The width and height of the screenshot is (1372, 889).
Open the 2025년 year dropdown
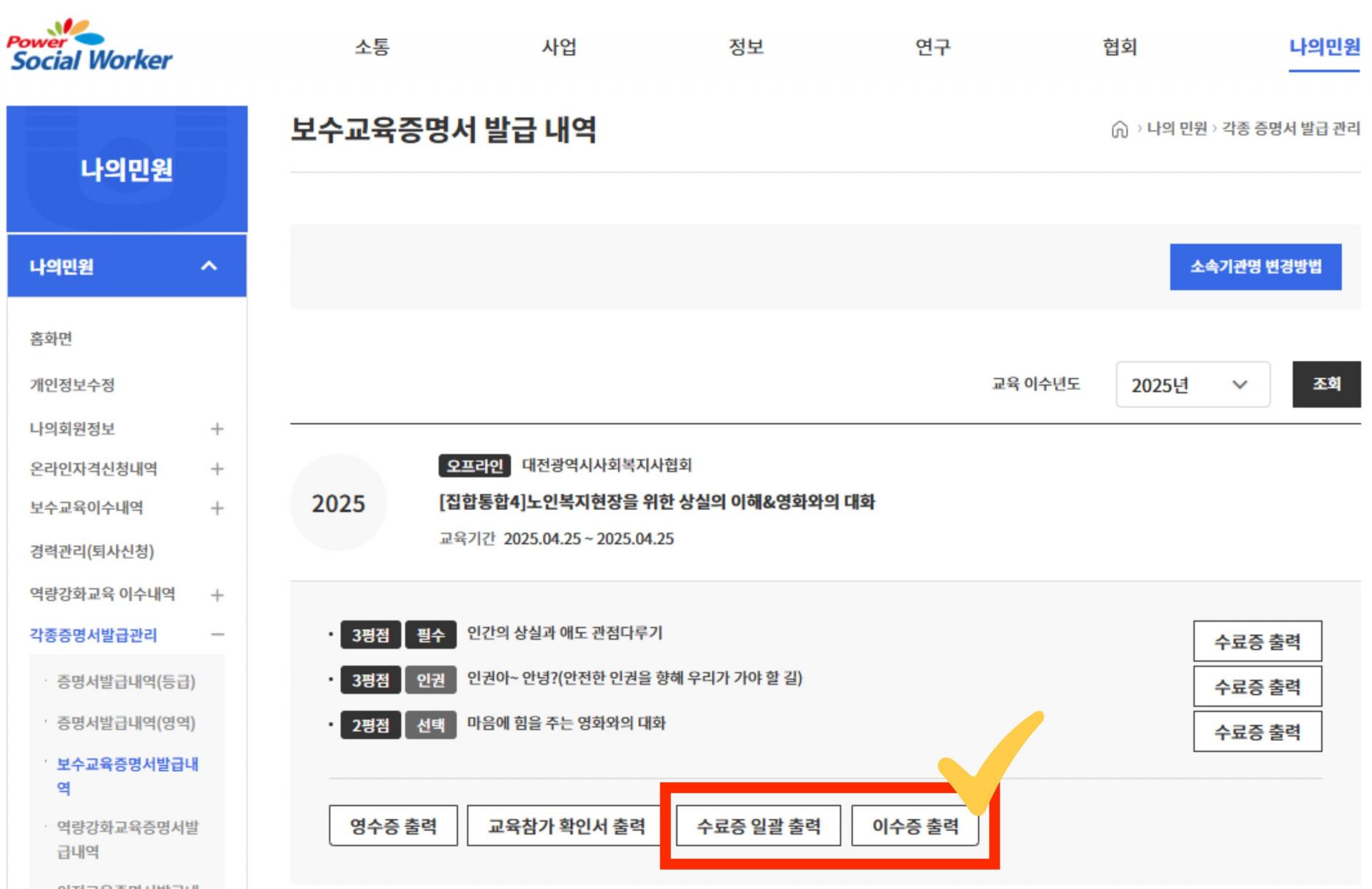tap(1192, 385)
